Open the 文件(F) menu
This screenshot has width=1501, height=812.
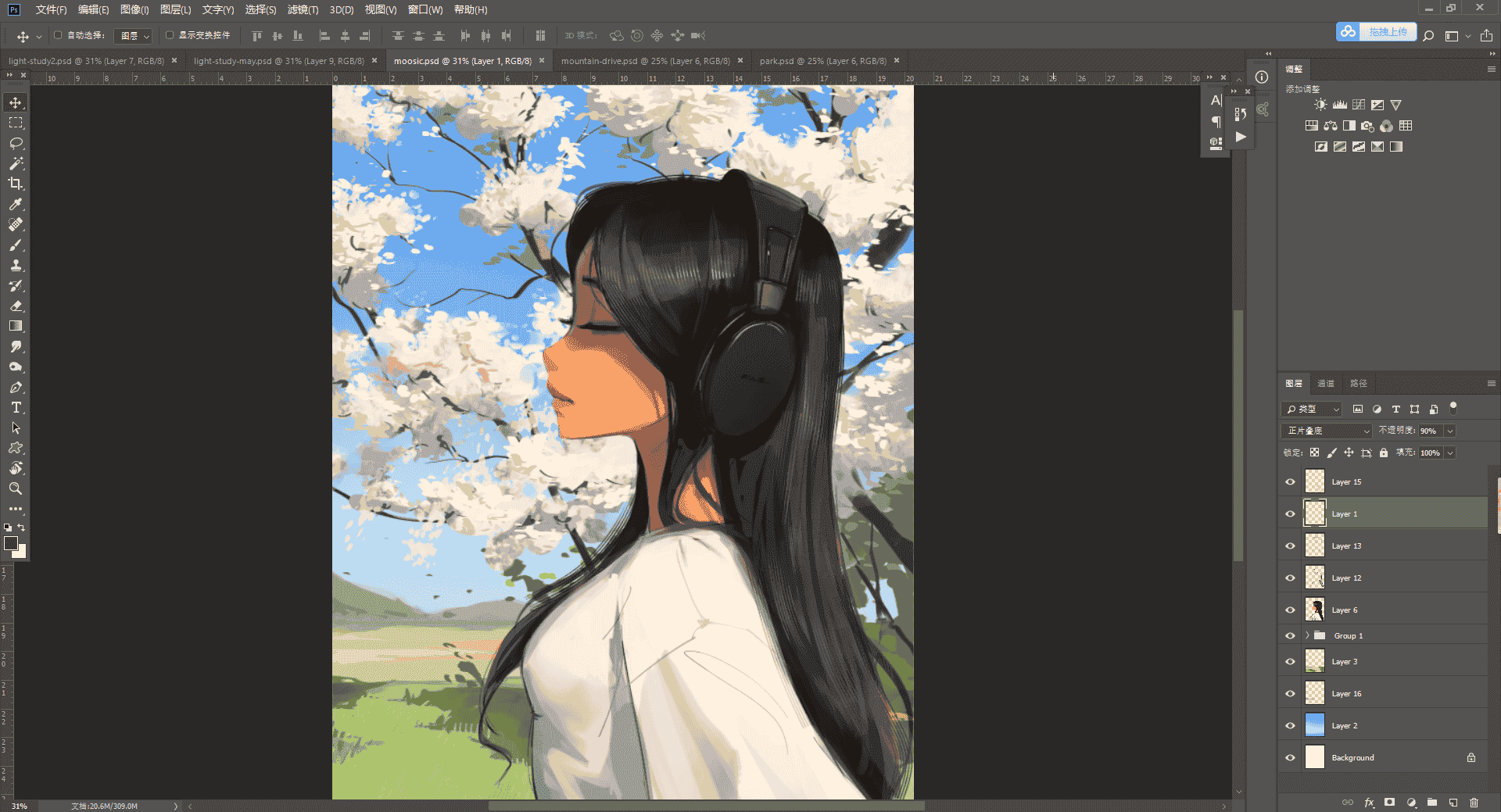[x=51, y=9]
